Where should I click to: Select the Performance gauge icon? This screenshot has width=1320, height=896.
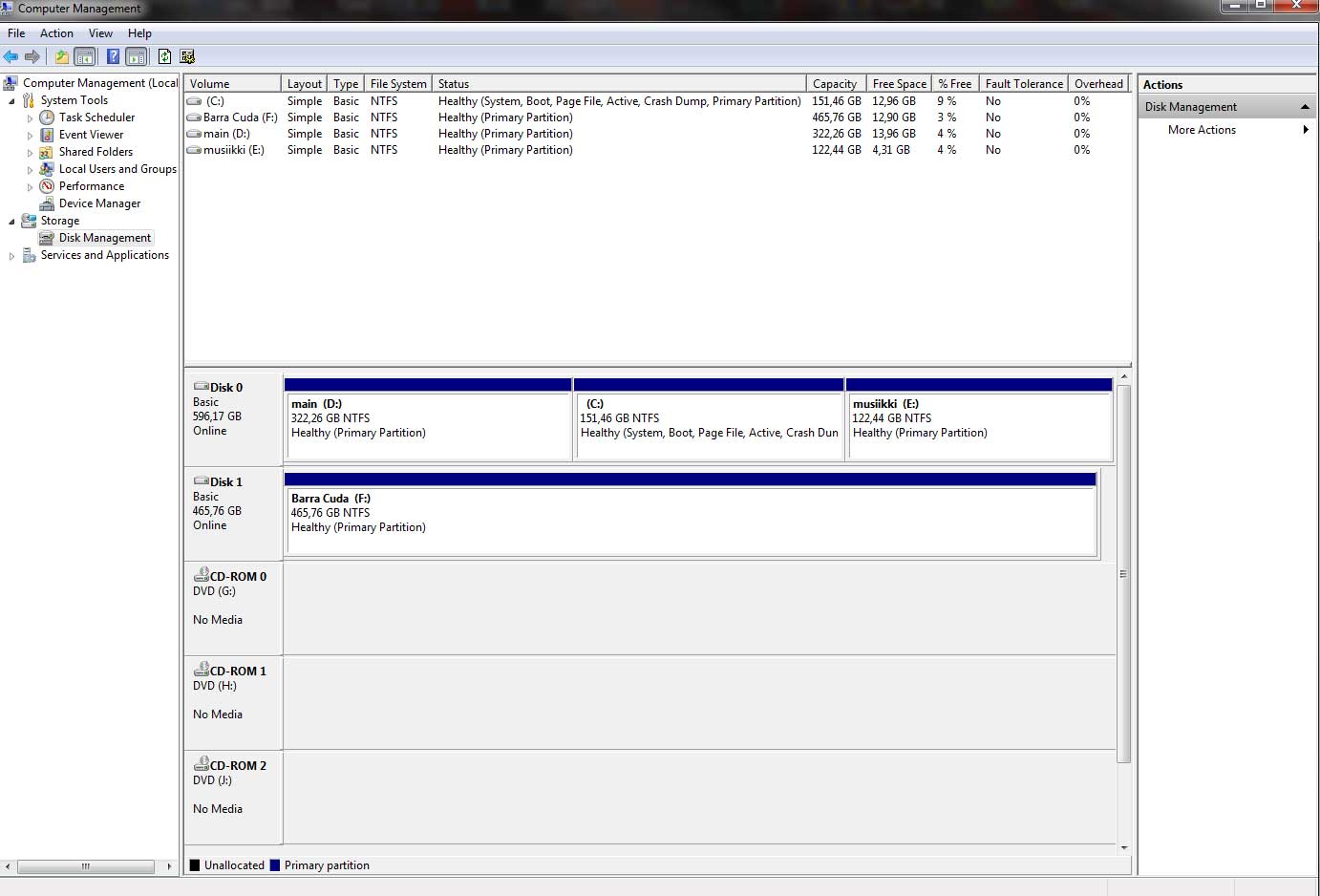coord(47,186)
